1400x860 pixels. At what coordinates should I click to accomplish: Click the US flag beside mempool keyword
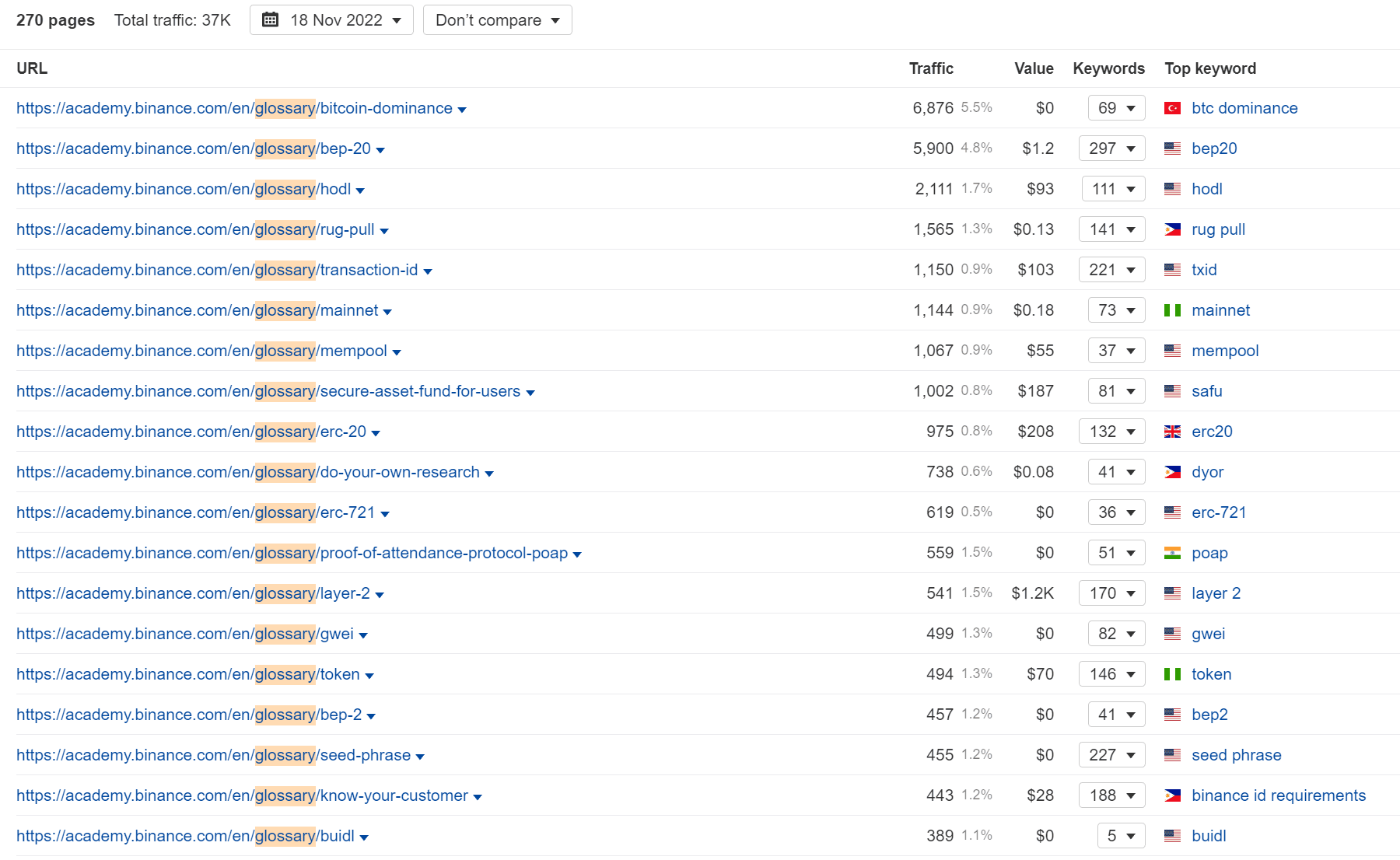point(1172,351)
